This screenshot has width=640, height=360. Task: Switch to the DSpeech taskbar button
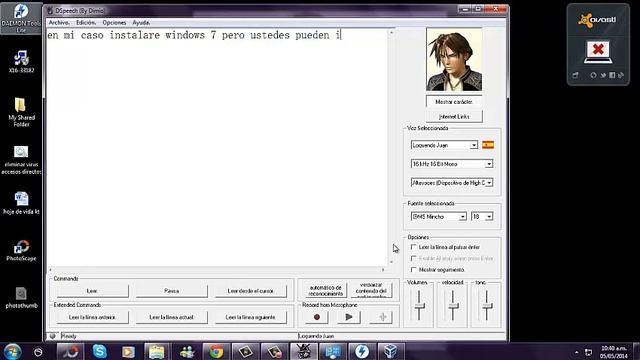pyautogui.click(x=303, y=351)
